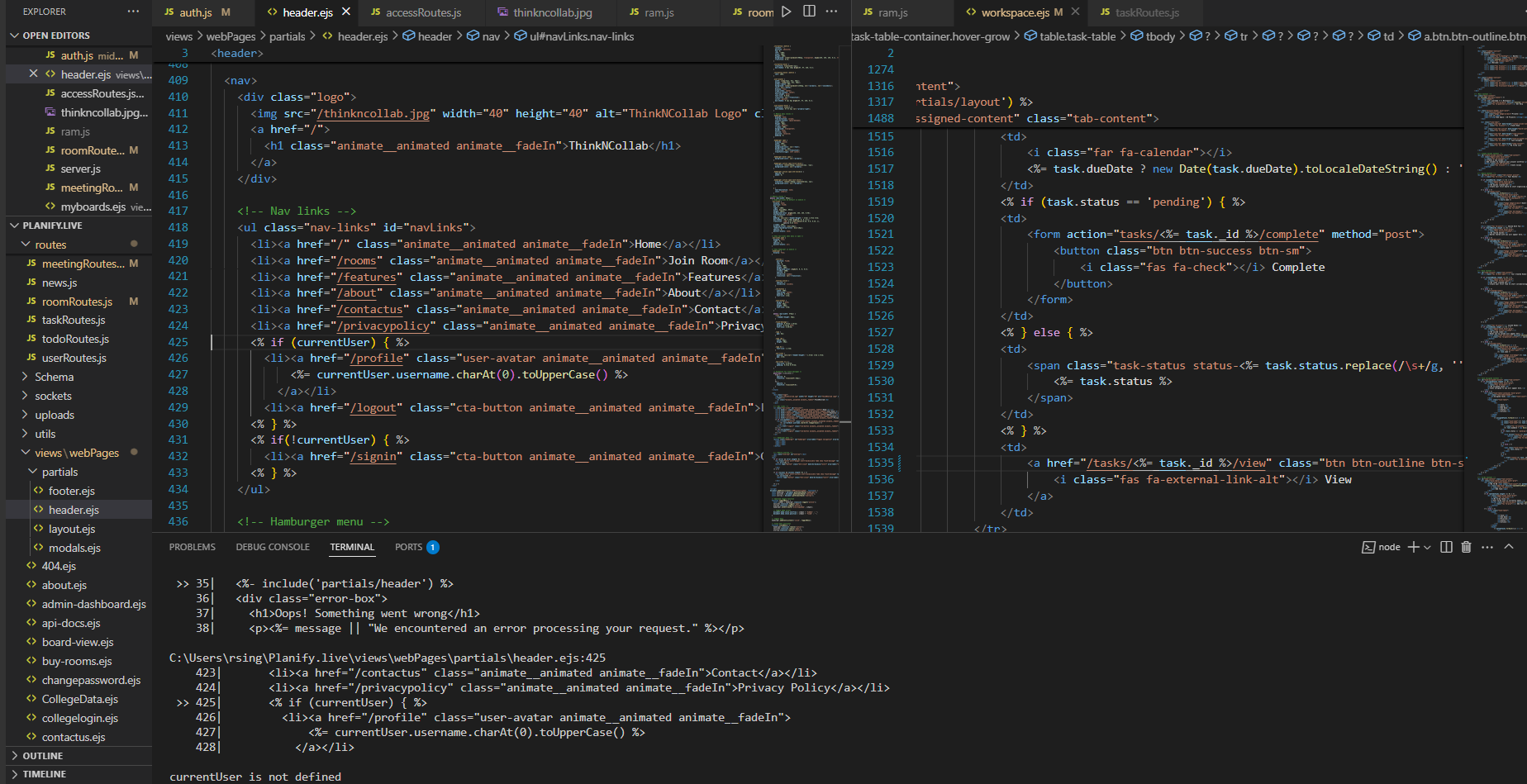Collapse the PLANIFY.LIVE project section
Viewport: 1527px width, 784px height.
(79, 226)
